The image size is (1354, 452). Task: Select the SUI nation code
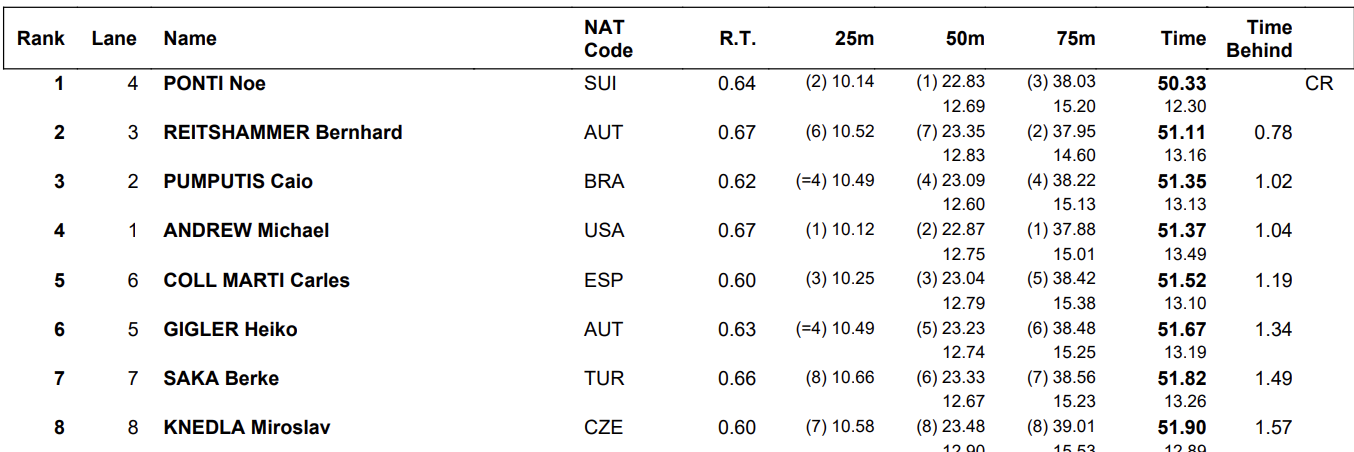[600, 84]
